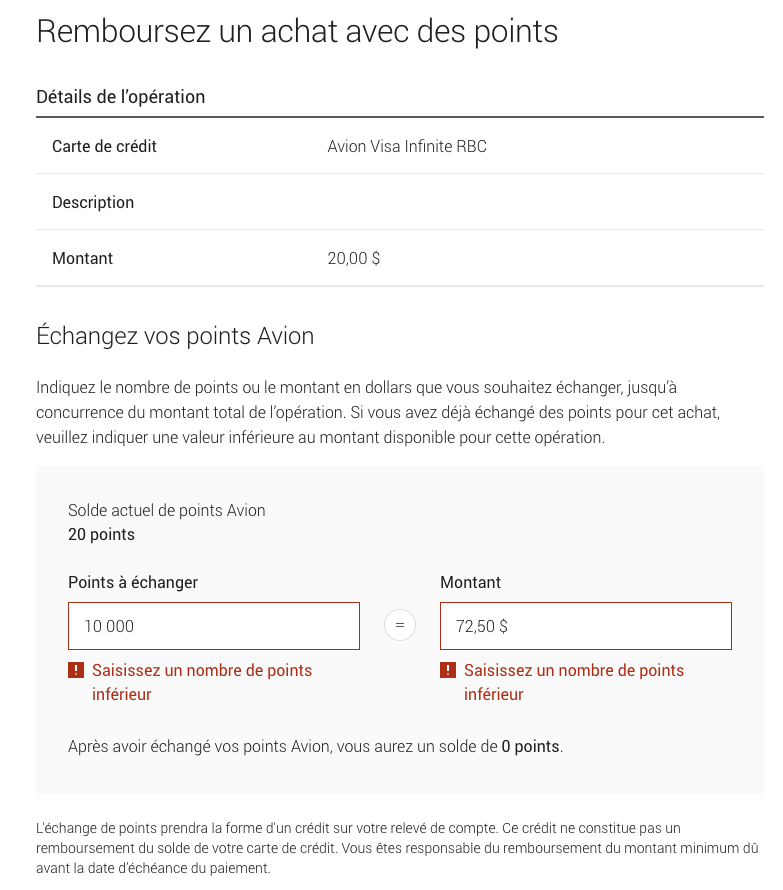The image size is (783, 890).
Task: Click 'Solde actuel de points Avion' label
Action: 166,510
